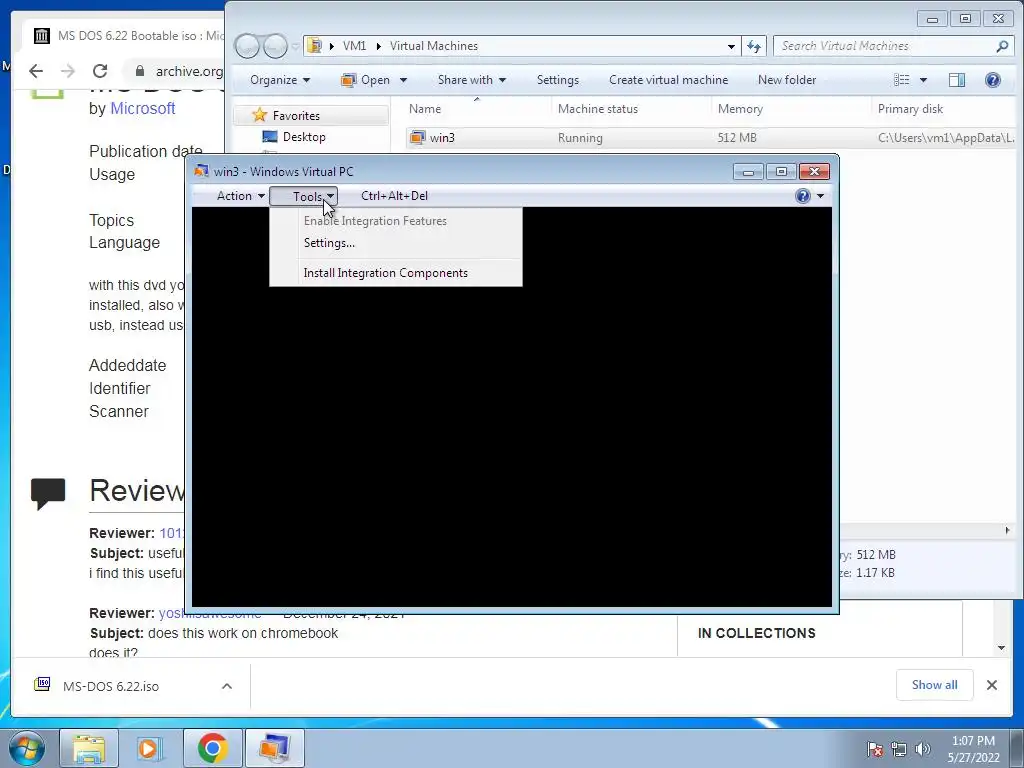Click the Explorer help icon
1024x768 pixels.
[x=993, y=80]
